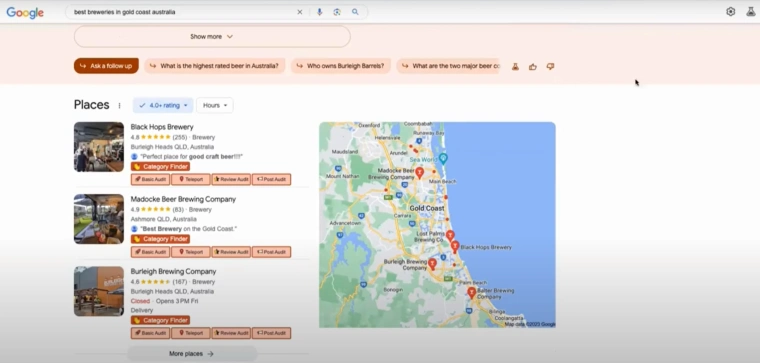760x363 pixels.
Task: Open Search Labs flask icon in header
Action: [x=750, y=12]
